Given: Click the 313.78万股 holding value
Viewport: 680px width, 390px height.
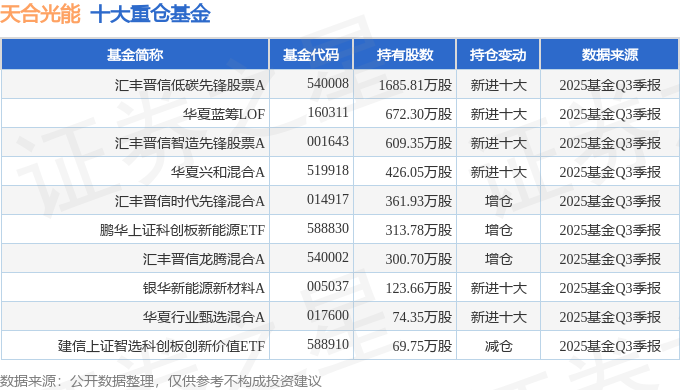Looking at the screenshot, I should [418, 230].
